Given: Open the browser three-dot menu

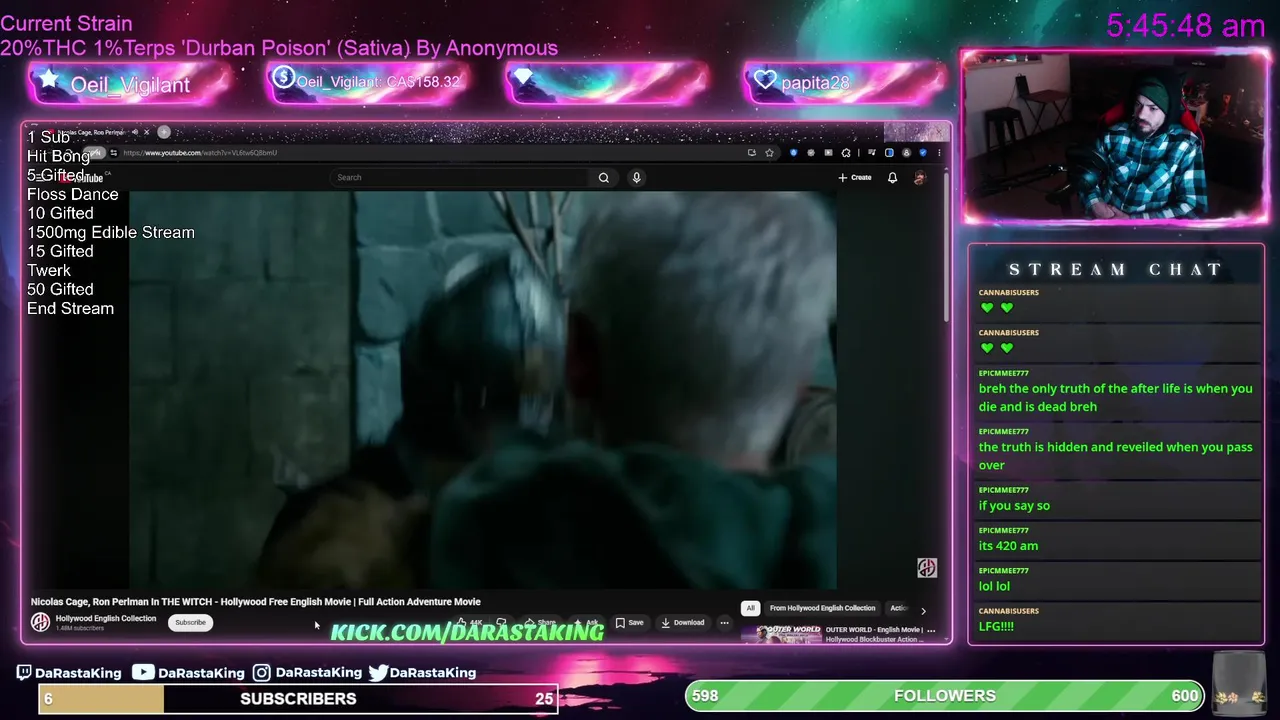Looking at the screenshot, I should tap(939, 153).
